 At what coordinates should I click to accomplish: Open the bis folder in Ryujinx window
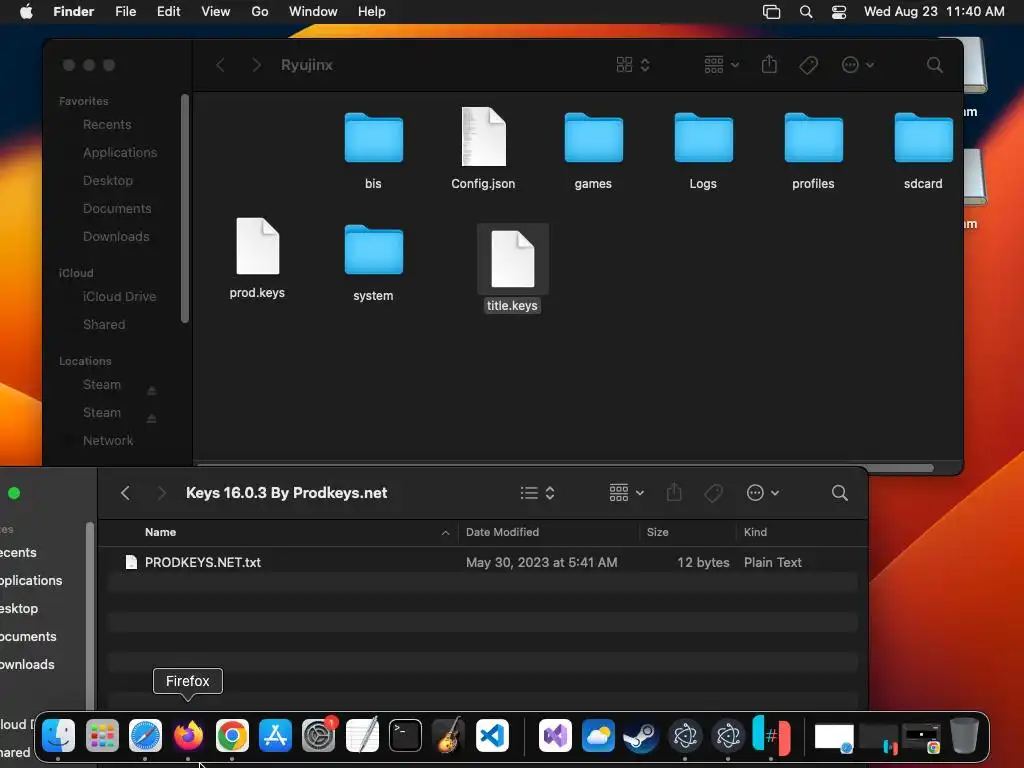[x=374, y=138]
